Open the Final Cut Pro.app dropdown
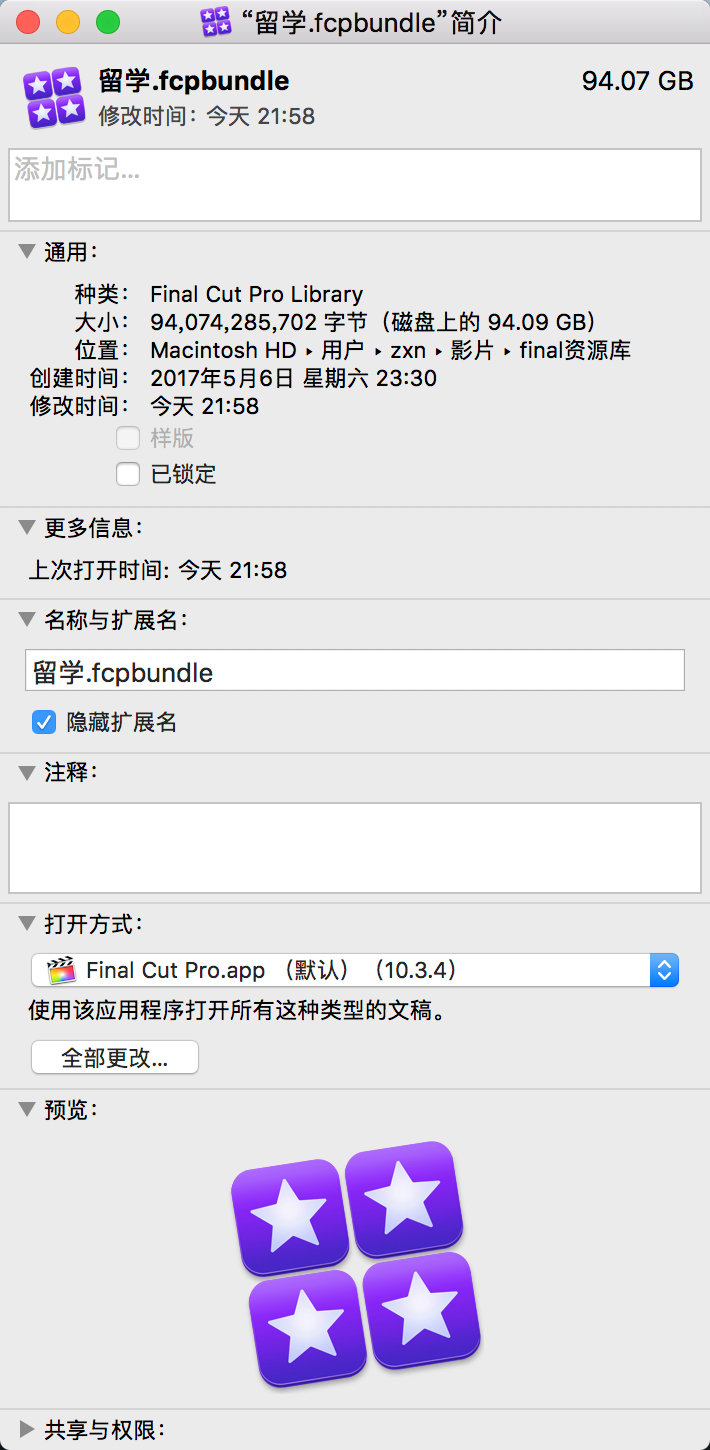The width and height of the screenshot is (710, 1450). tap(355, 970)
